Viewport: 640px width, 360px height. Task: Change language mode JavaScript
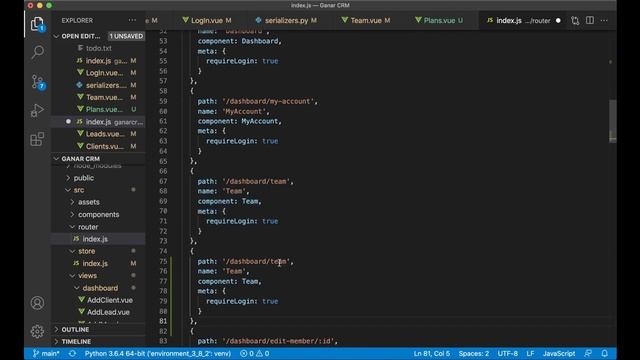[x=559, y=353]
